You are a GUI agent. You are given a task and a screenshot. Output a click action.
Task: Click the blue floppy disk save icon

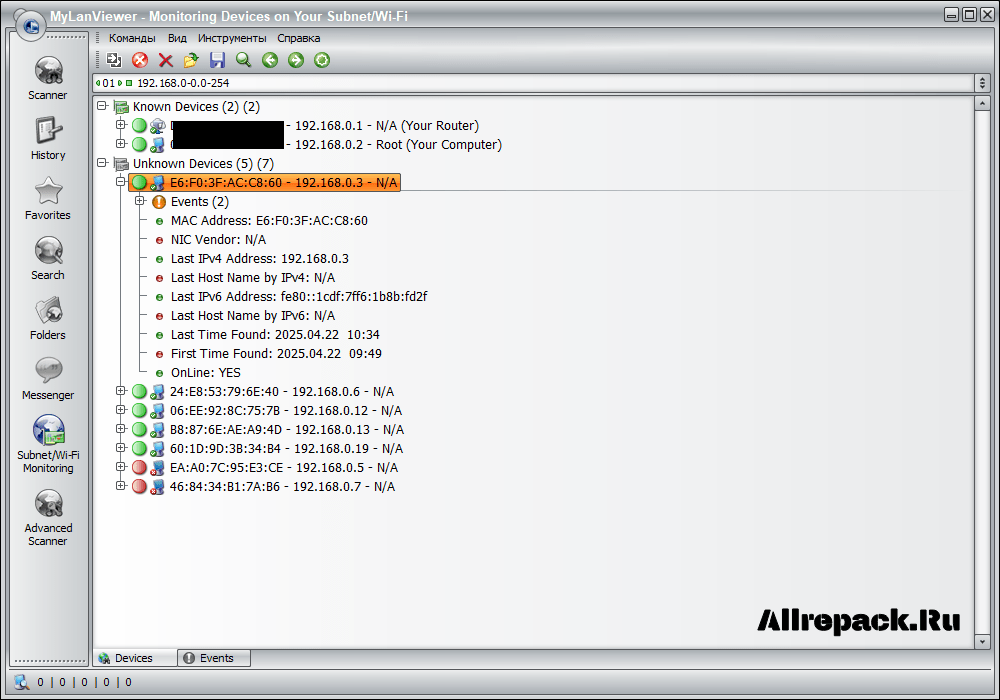point(217,60)
